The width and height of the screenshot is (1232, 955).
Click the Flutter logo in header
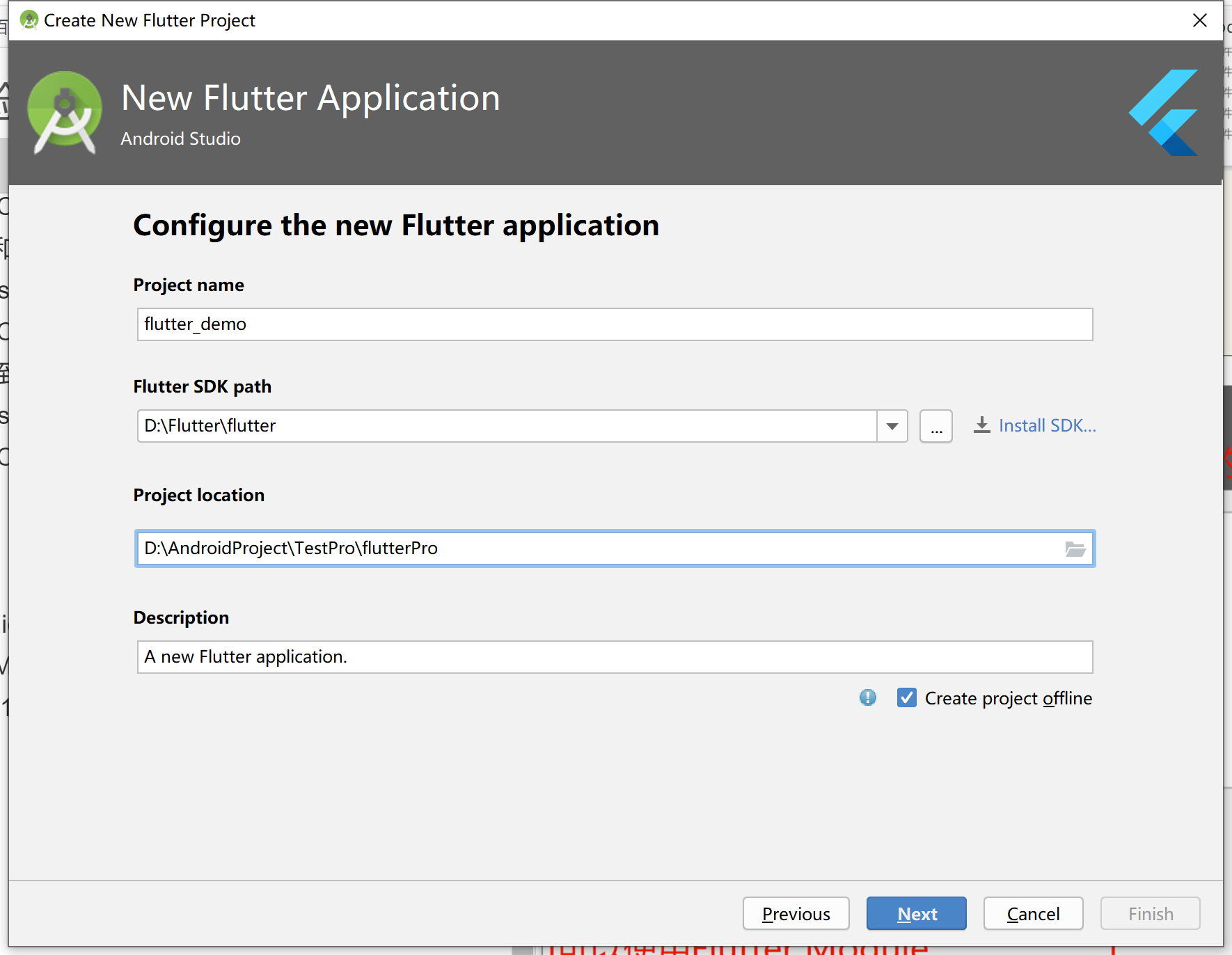[x=1164, y=113]
